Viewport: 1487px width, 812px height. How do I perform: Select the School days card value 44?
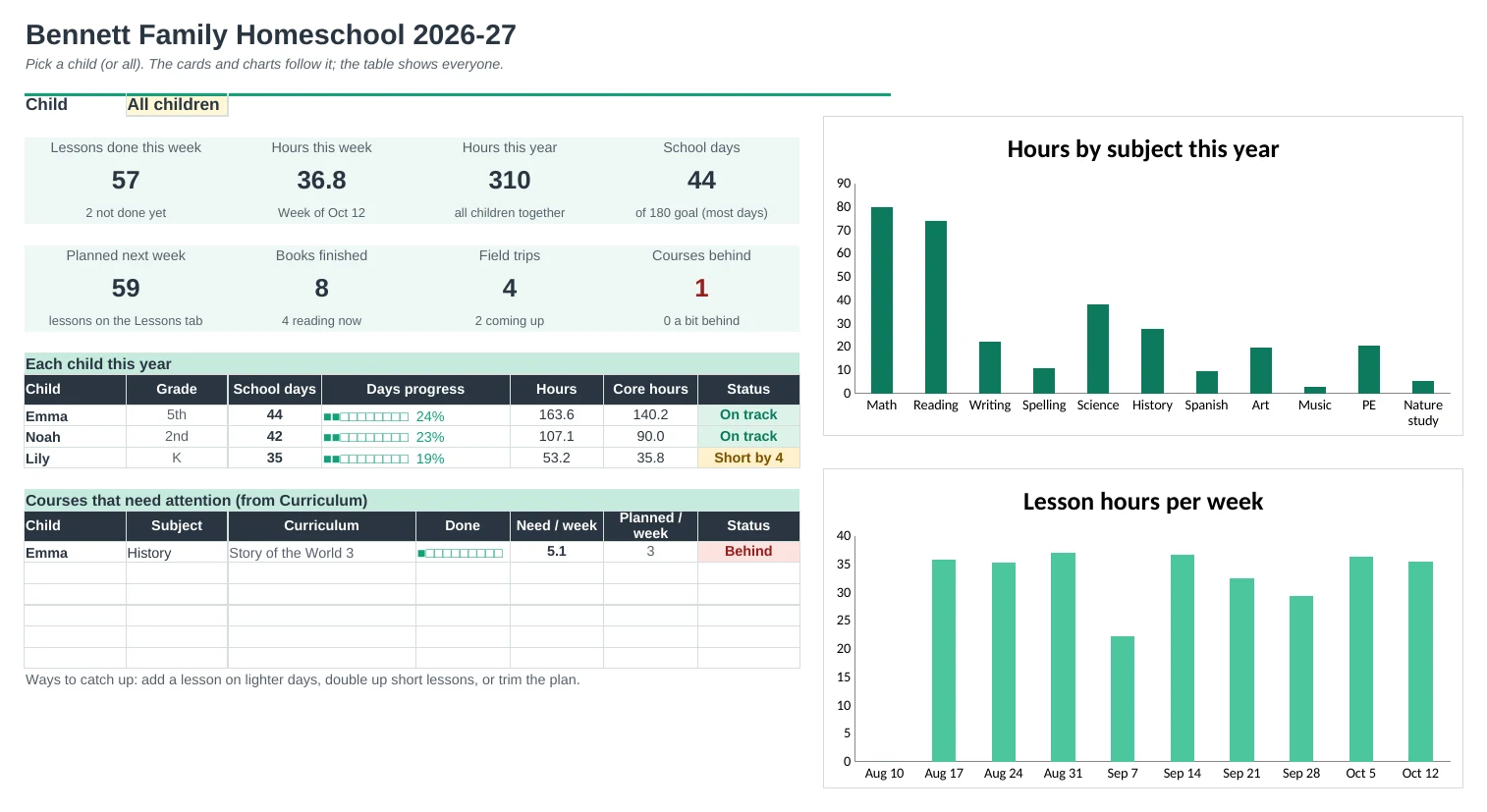pyautogui.click(x=701, y=181)
